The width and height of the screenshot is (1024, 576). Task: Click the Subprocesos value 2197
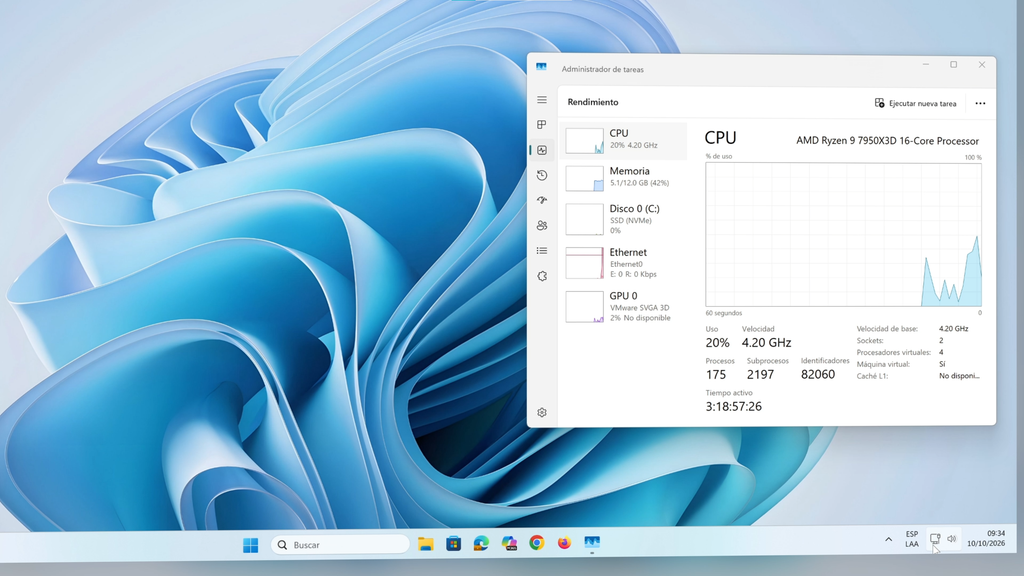760,374
